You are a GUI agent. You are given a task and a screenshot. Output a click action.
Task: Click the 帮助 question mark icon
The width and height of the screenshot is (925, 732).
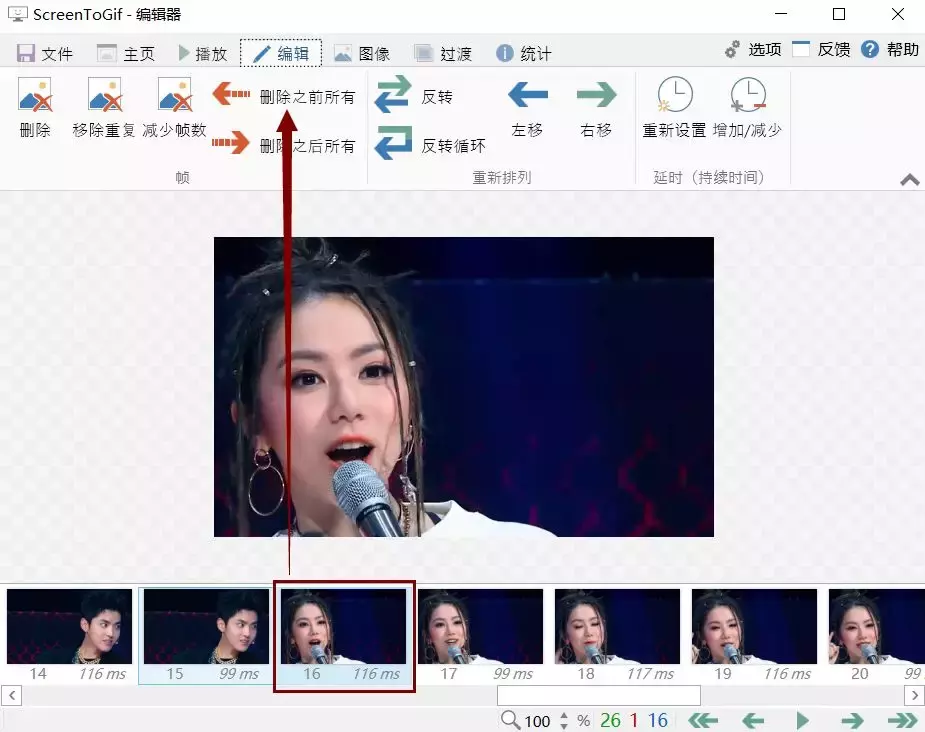[870, 50]
